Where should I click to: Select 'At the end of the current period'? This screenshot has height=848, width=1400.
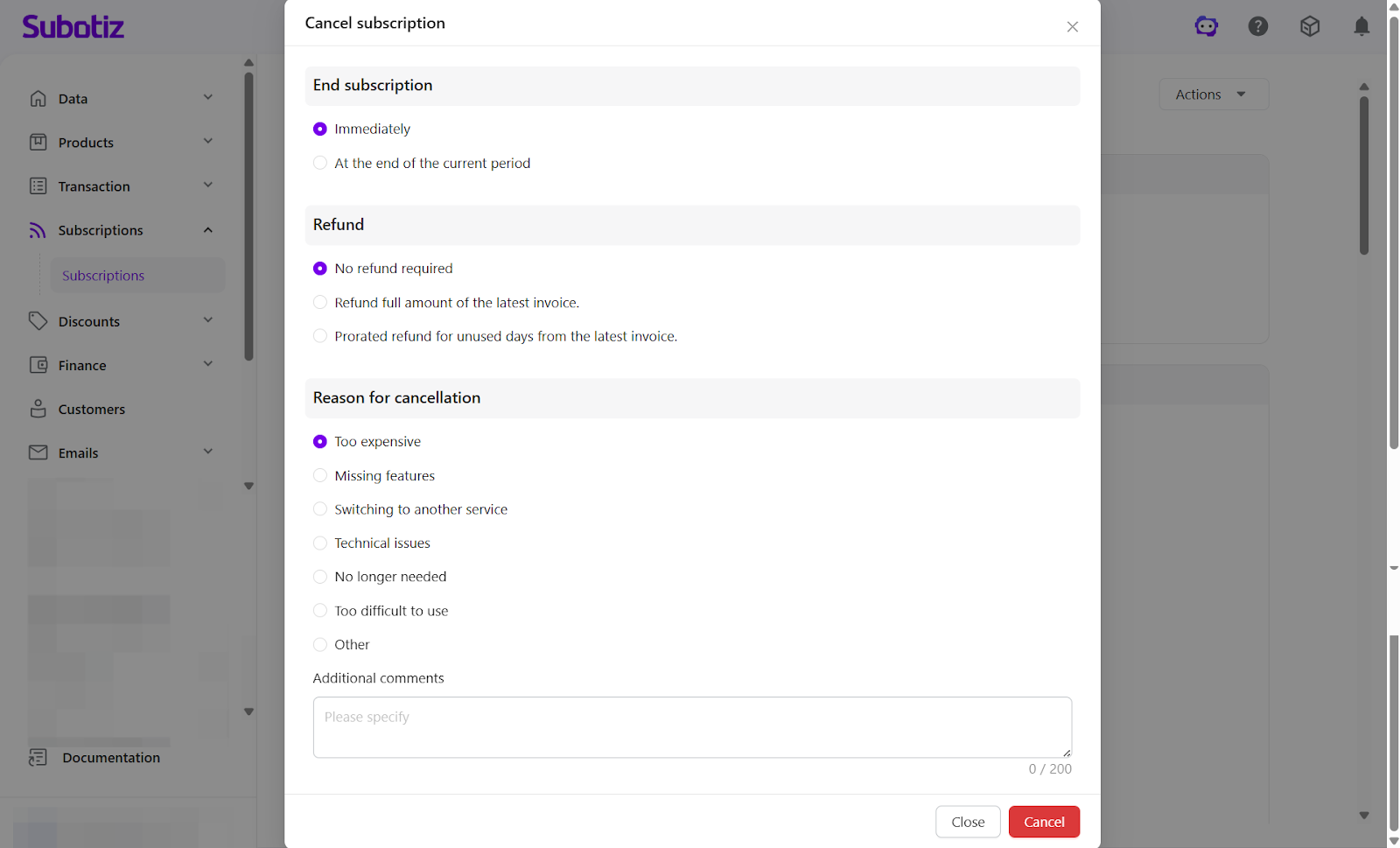(320, 163)
